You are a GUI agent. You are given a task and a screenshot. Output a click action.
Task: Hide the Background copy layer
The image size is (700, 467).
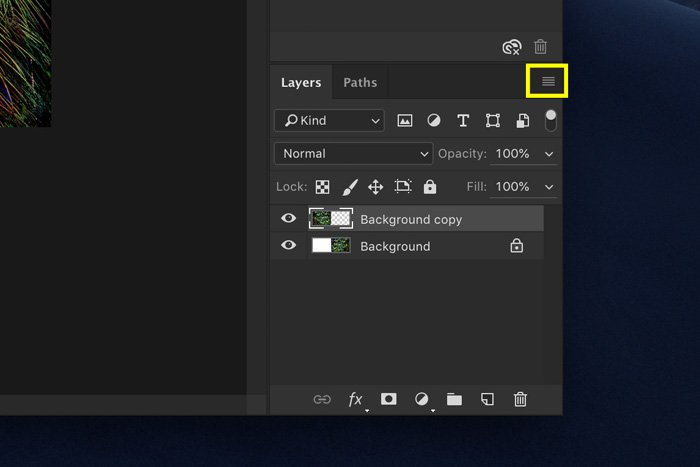(x=289, y=219)
